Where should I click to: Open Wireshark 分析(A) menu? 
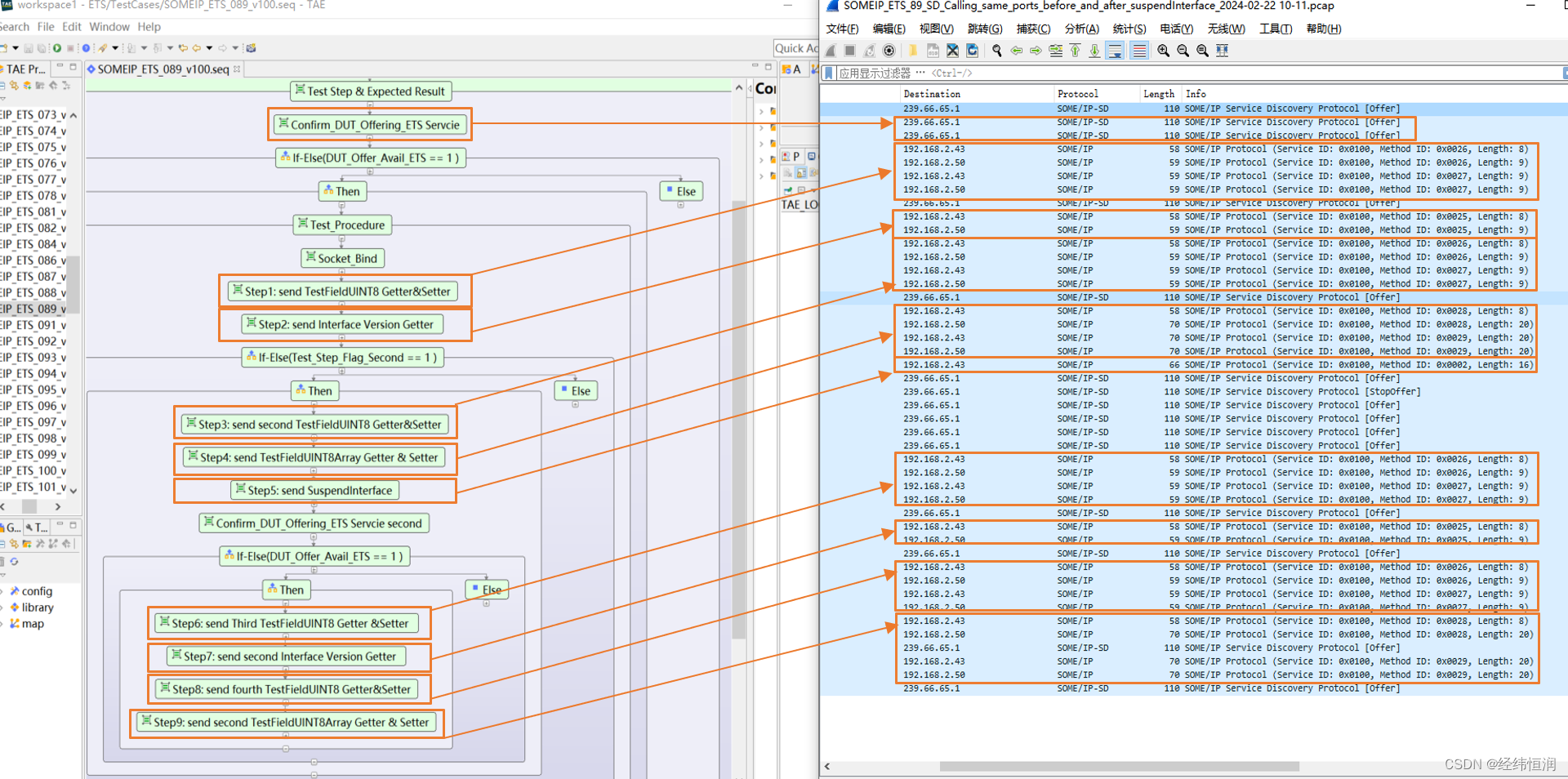[x=1082, y=29]
